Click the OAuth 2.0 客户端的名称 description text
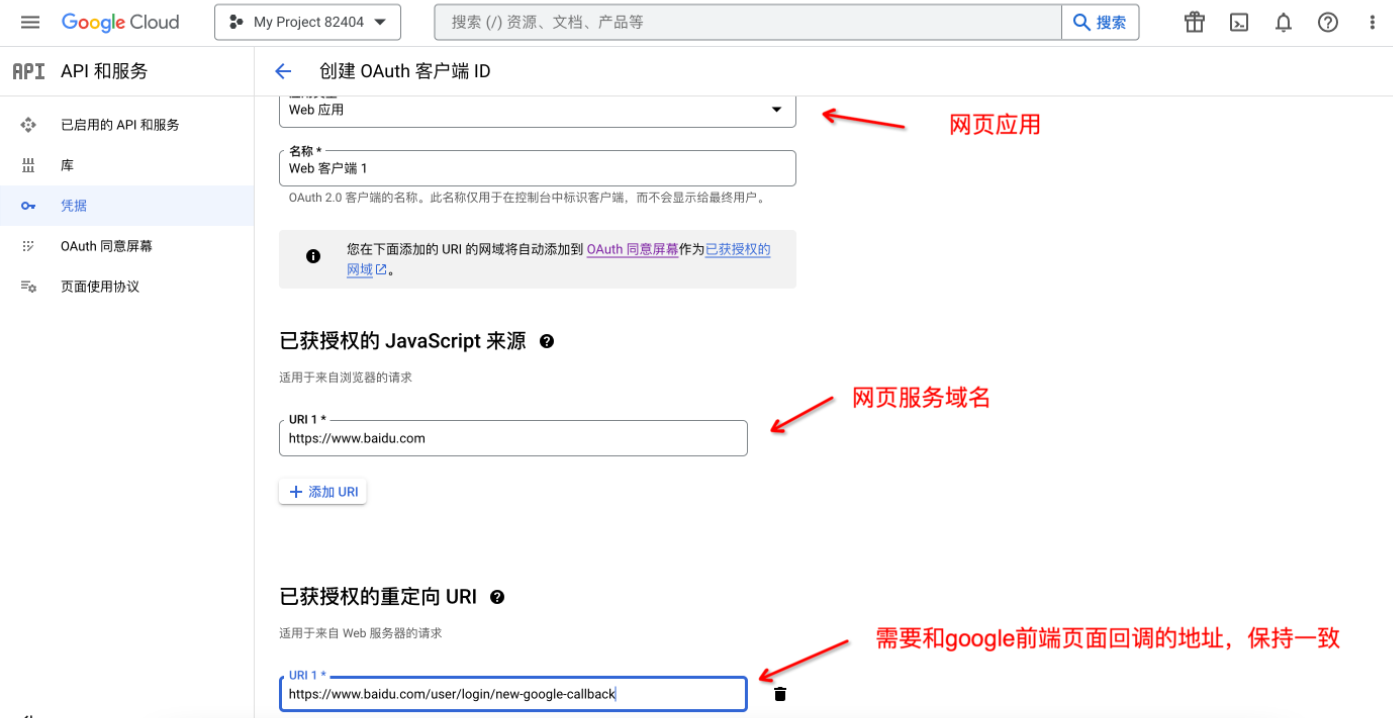The image size is (1393, 718). pyautogui.click(x=528, y=198)
